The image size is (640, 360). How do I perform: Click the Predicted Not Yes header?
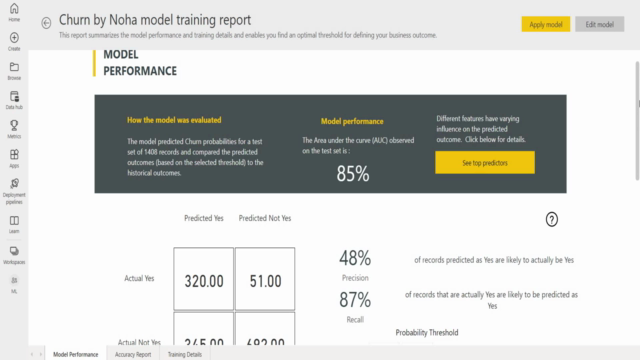click(x=265, y=218)
